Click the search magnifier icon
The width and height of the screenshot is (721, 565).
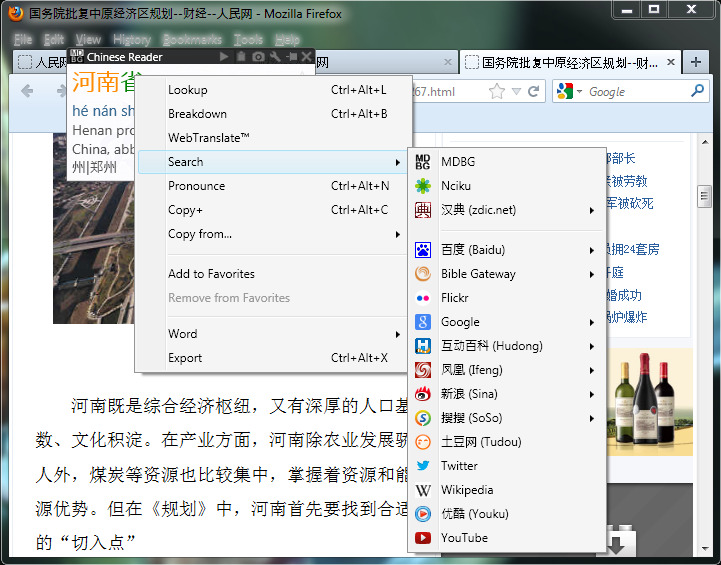point(697,91)
